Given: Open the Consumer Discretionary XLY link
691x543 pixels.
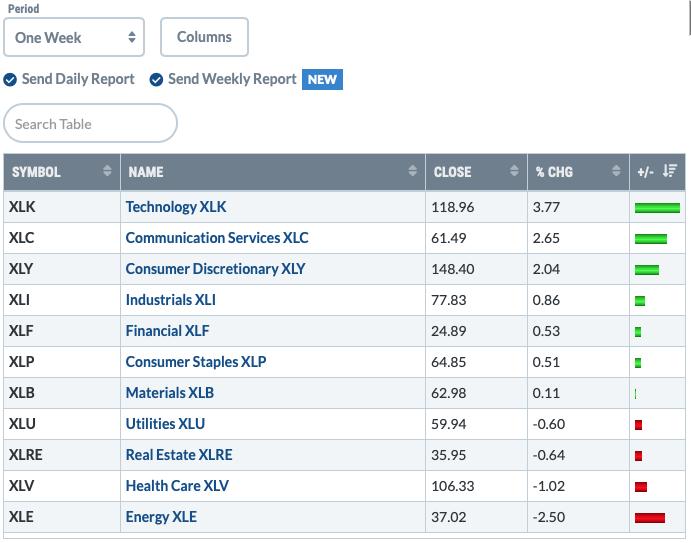Looking at the screenshot, I should point(215,269).
